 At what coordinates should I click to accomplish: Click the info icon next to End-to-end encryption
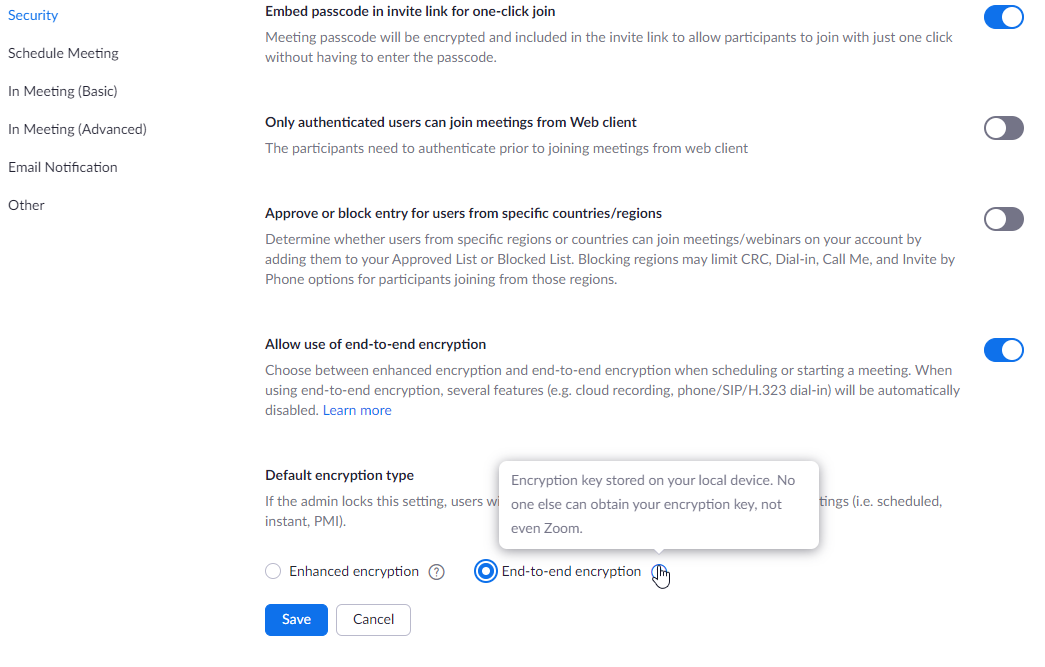658,572
